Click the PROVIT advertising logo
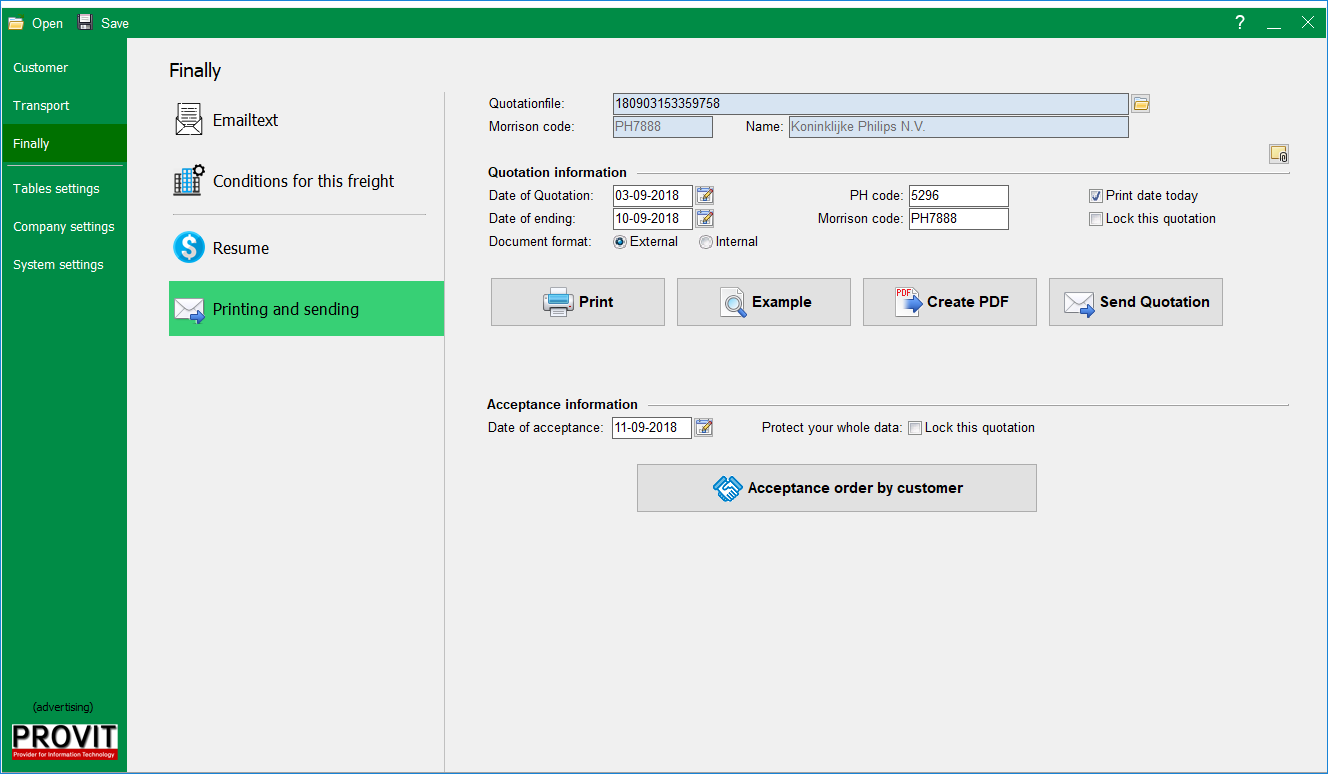 pos(64,741)
